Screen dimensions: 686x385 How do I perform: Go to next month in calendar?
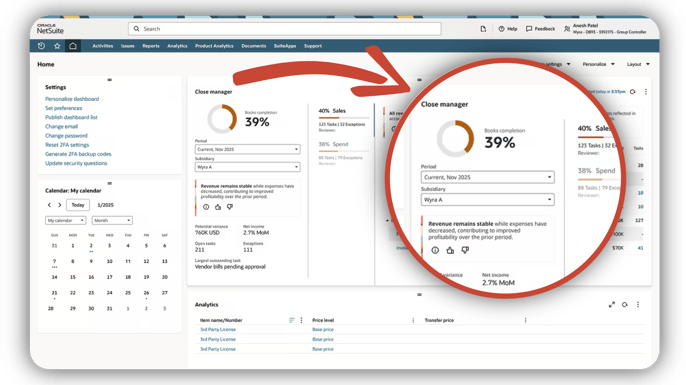(x=60, y=205)
